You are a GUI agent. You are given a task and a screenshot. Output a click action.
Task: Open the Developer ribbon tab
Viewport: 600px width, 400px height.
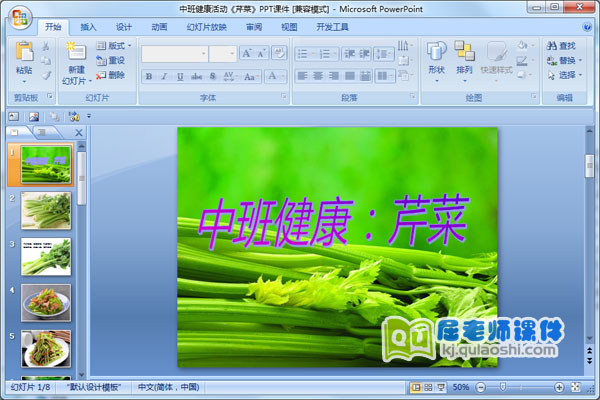tap(332, 27)
